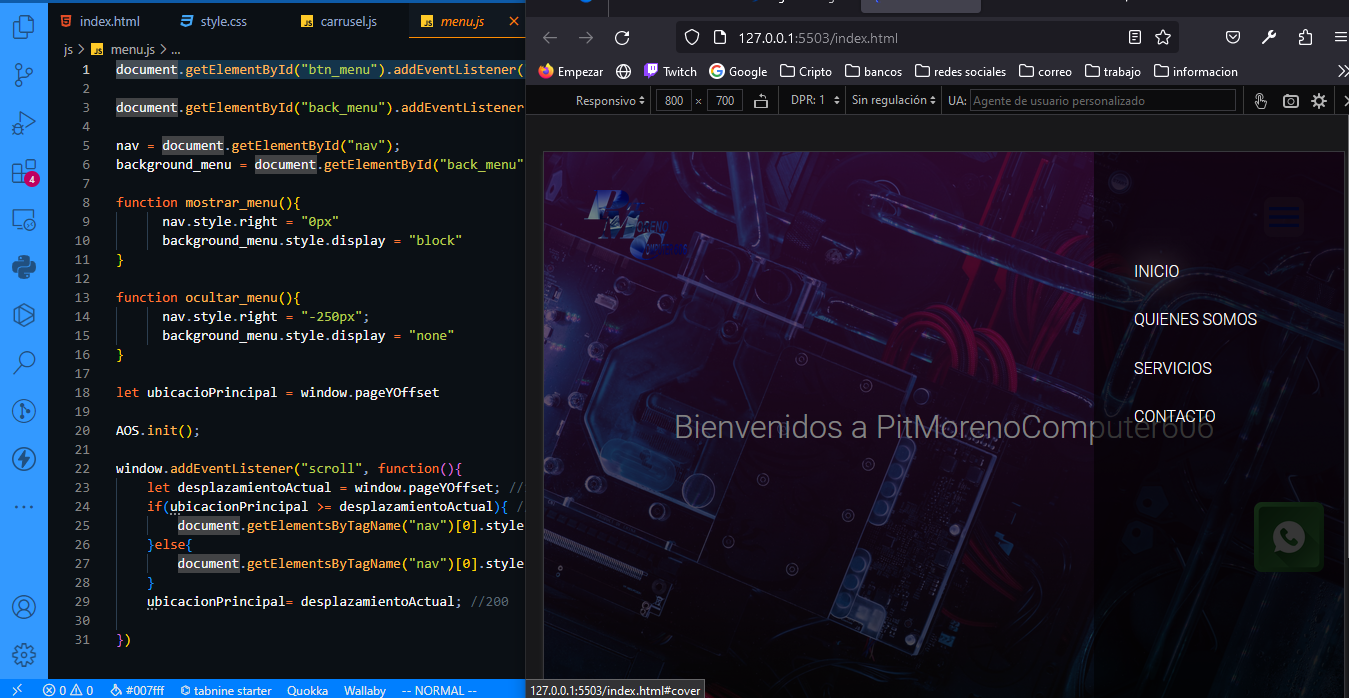Open the Source Control view in VS Code
Image resolution: width=1349 pixels, height=698 pixels.
23,74
